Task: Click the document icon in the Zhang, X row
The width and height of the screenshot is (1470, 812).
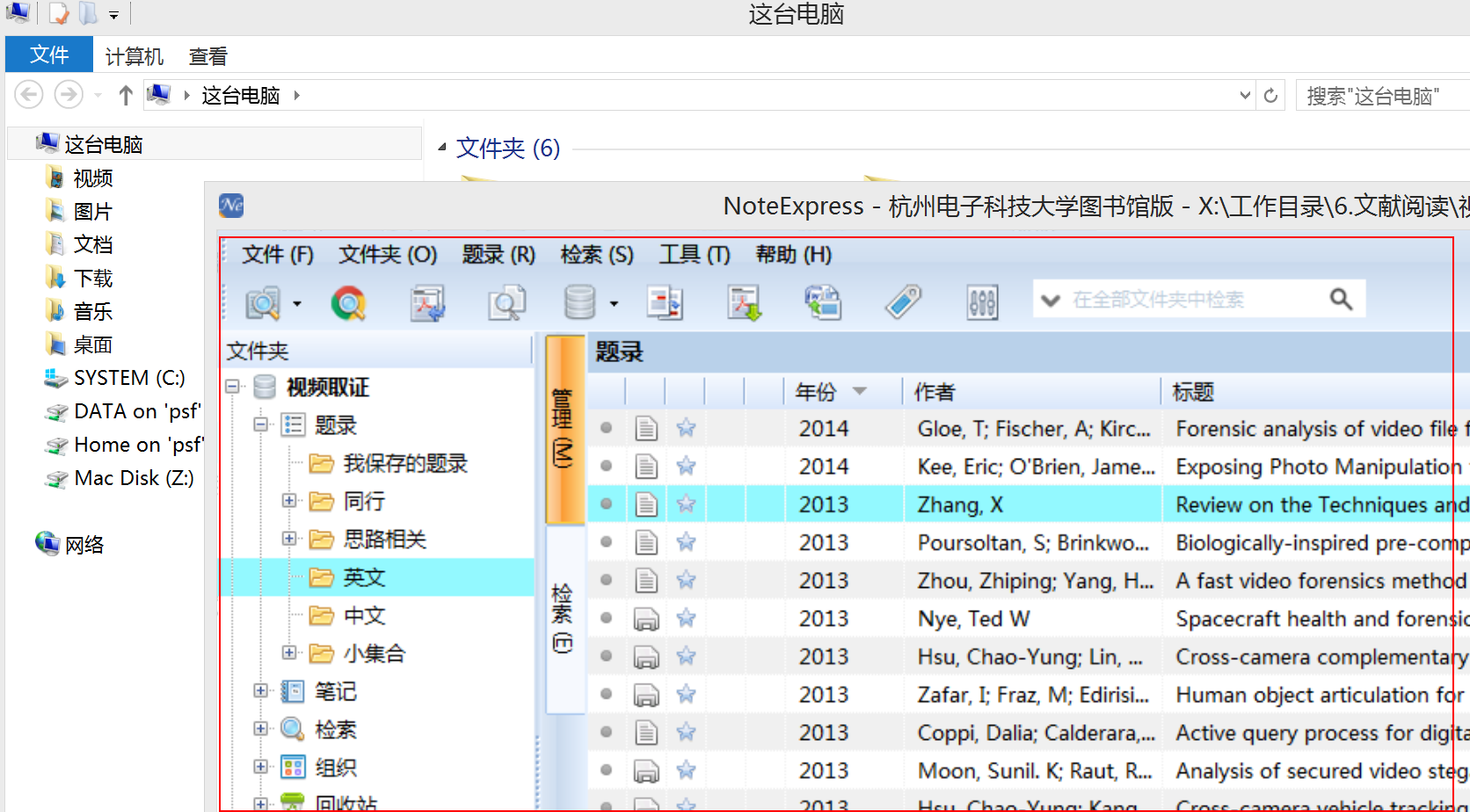Action: (646, 504)
